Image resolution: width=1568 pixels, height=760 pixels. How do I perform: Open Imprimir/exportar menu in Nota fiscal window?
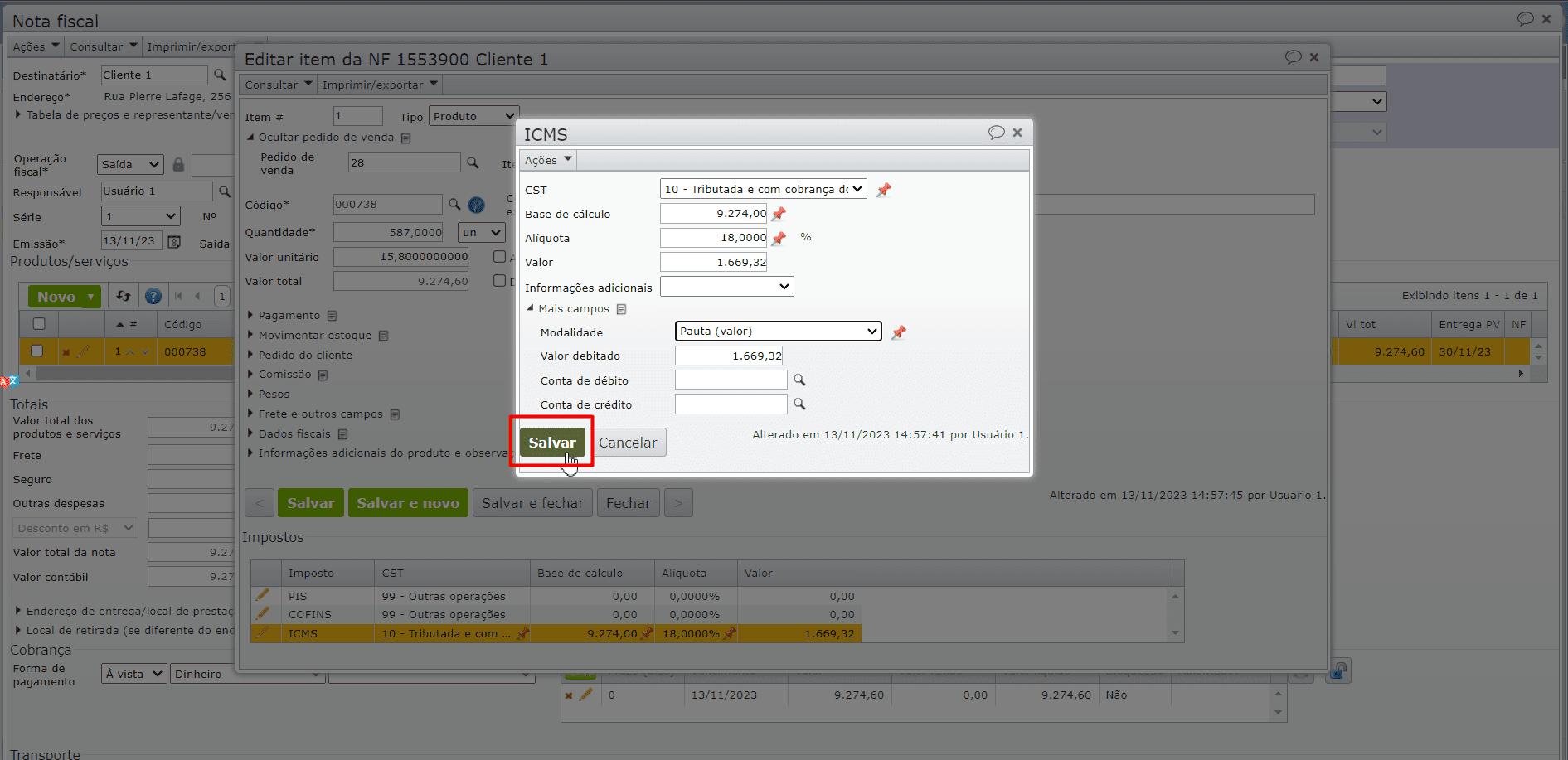coord(191,46)
